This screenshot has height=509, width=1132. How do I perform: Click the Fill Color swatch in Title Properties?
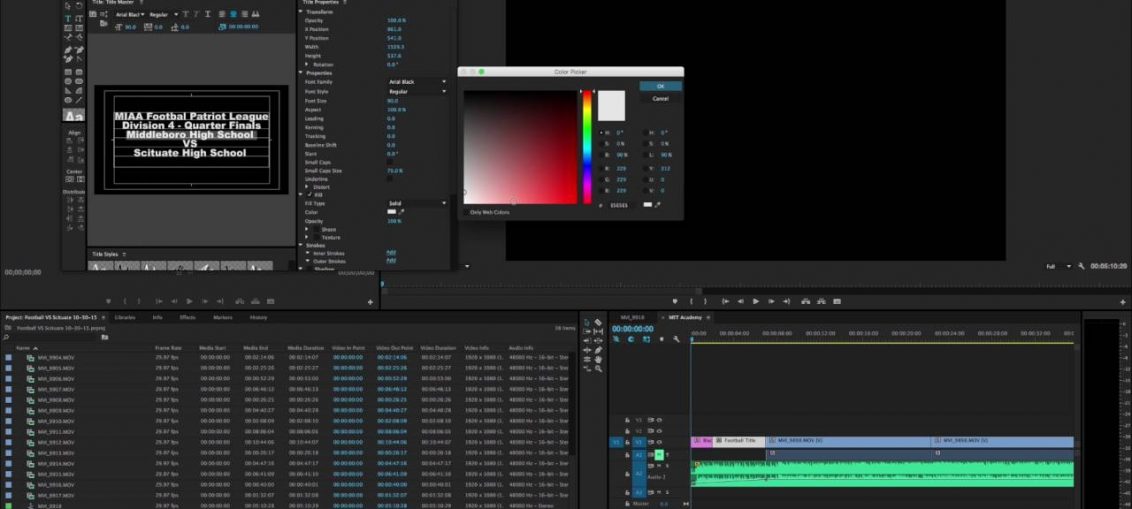point(392,212)
